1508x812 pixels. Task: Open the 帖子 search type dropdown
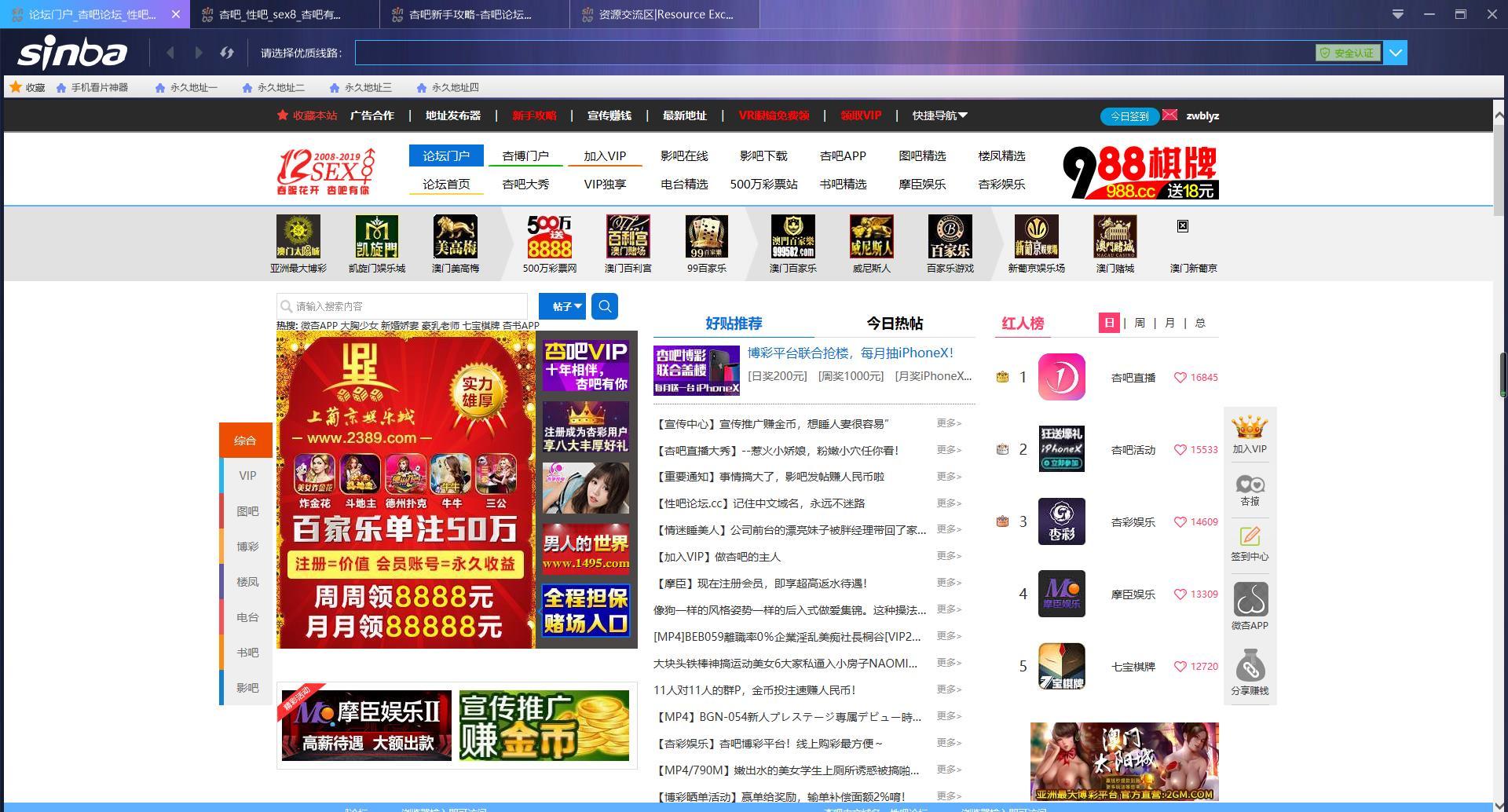coord(562,306)
